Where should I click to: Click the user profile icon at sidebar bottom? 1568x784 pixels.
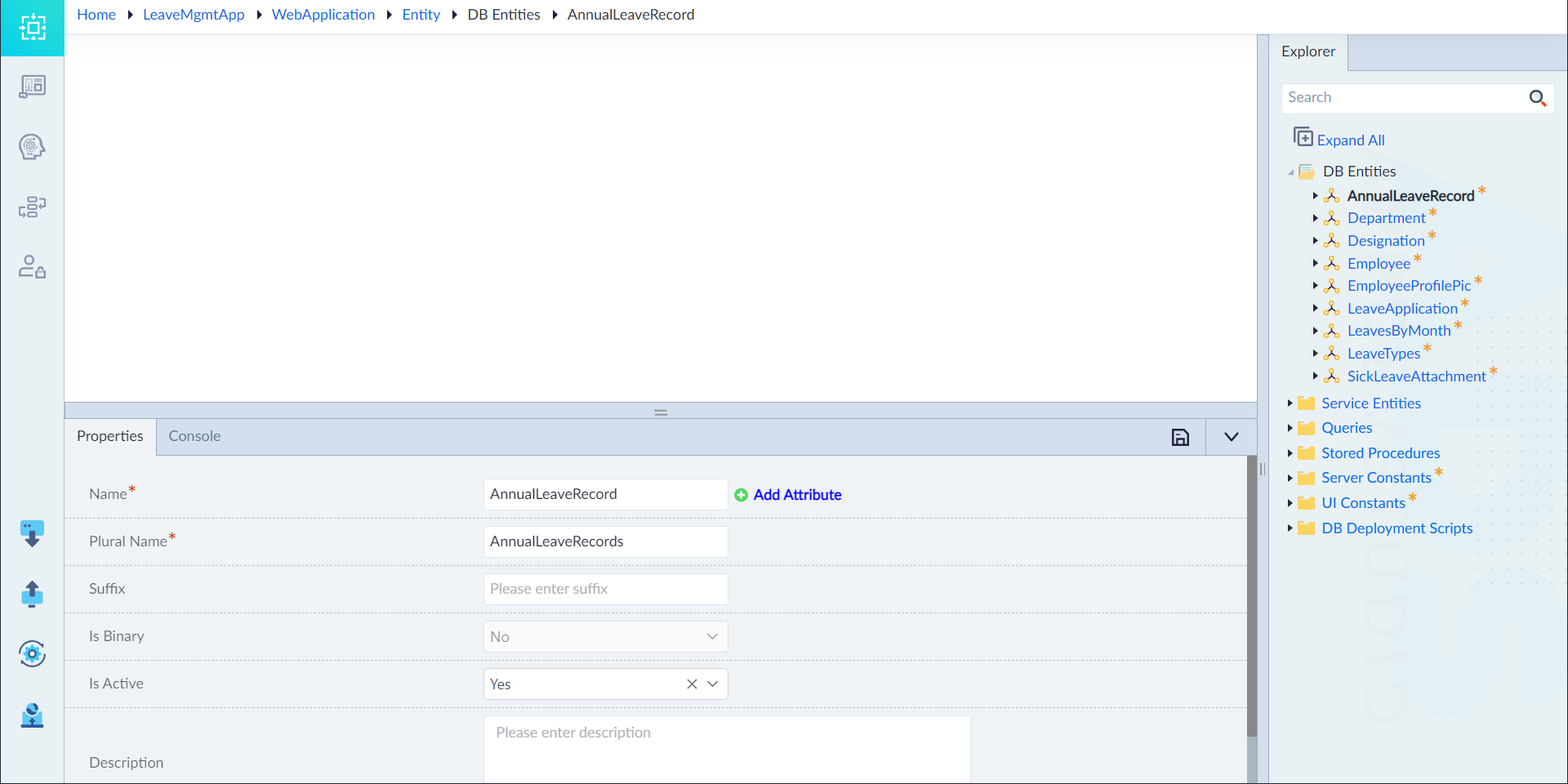(x=32, y=715)
